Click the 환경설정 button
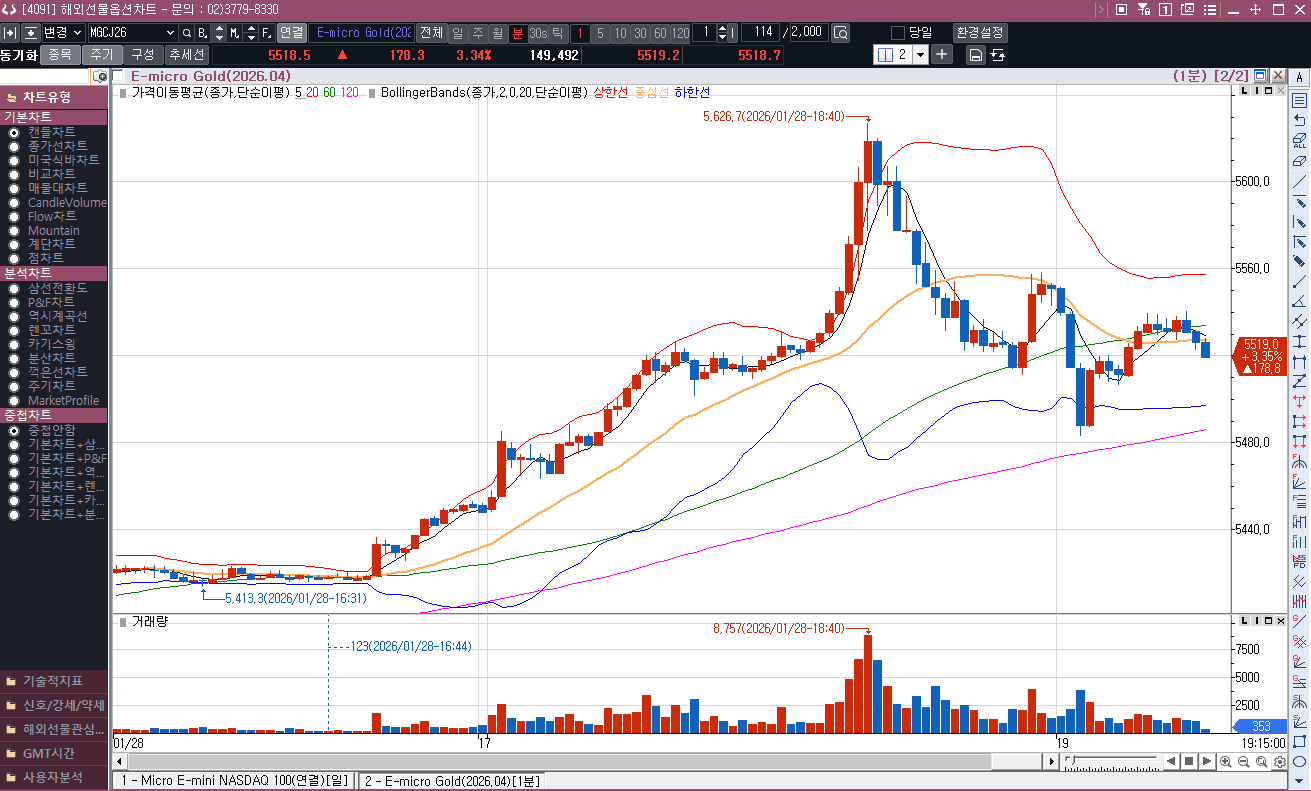This screenshot has width=1311, height=791. 980,32
